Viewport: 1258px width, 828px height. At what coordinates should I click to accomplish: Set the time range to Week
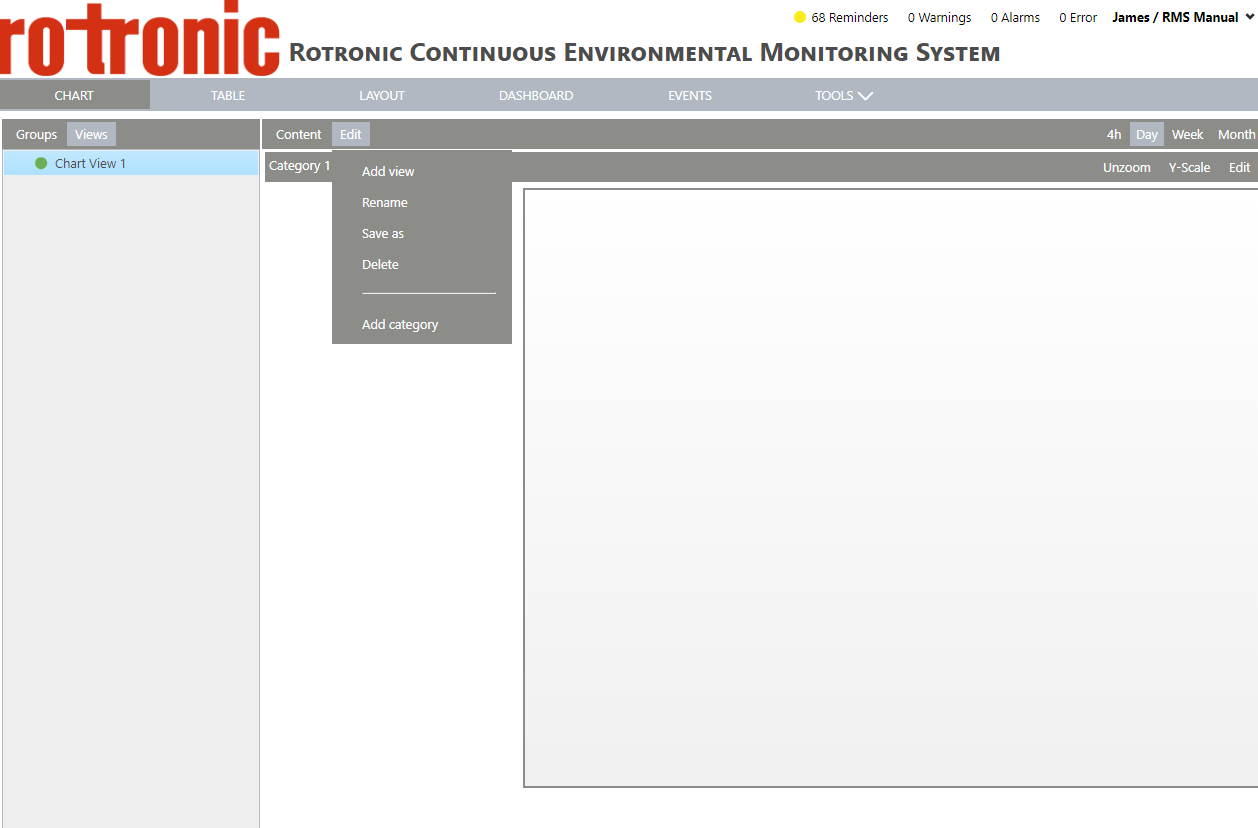pyautogui.click(x=1188, y=134)
